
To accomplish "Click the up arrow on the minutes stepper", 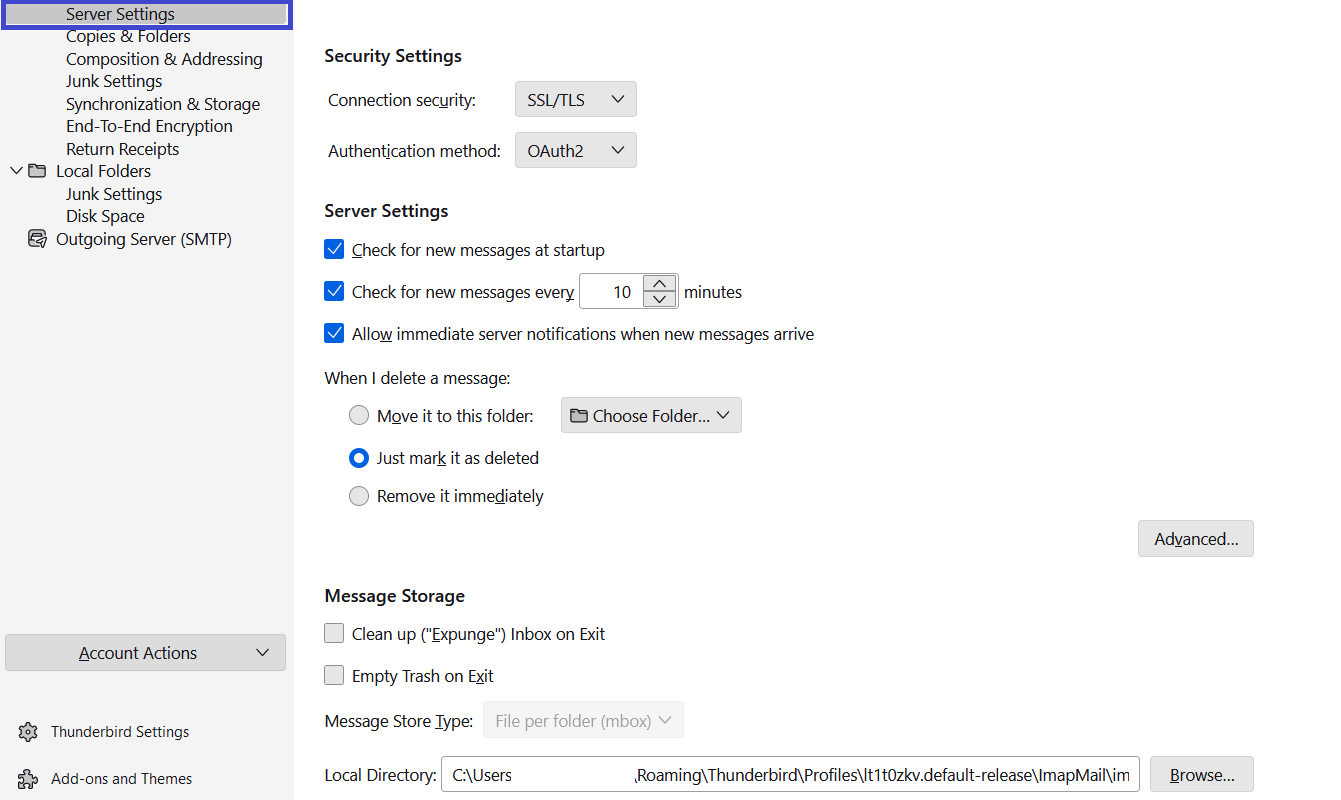I will 660,283.
